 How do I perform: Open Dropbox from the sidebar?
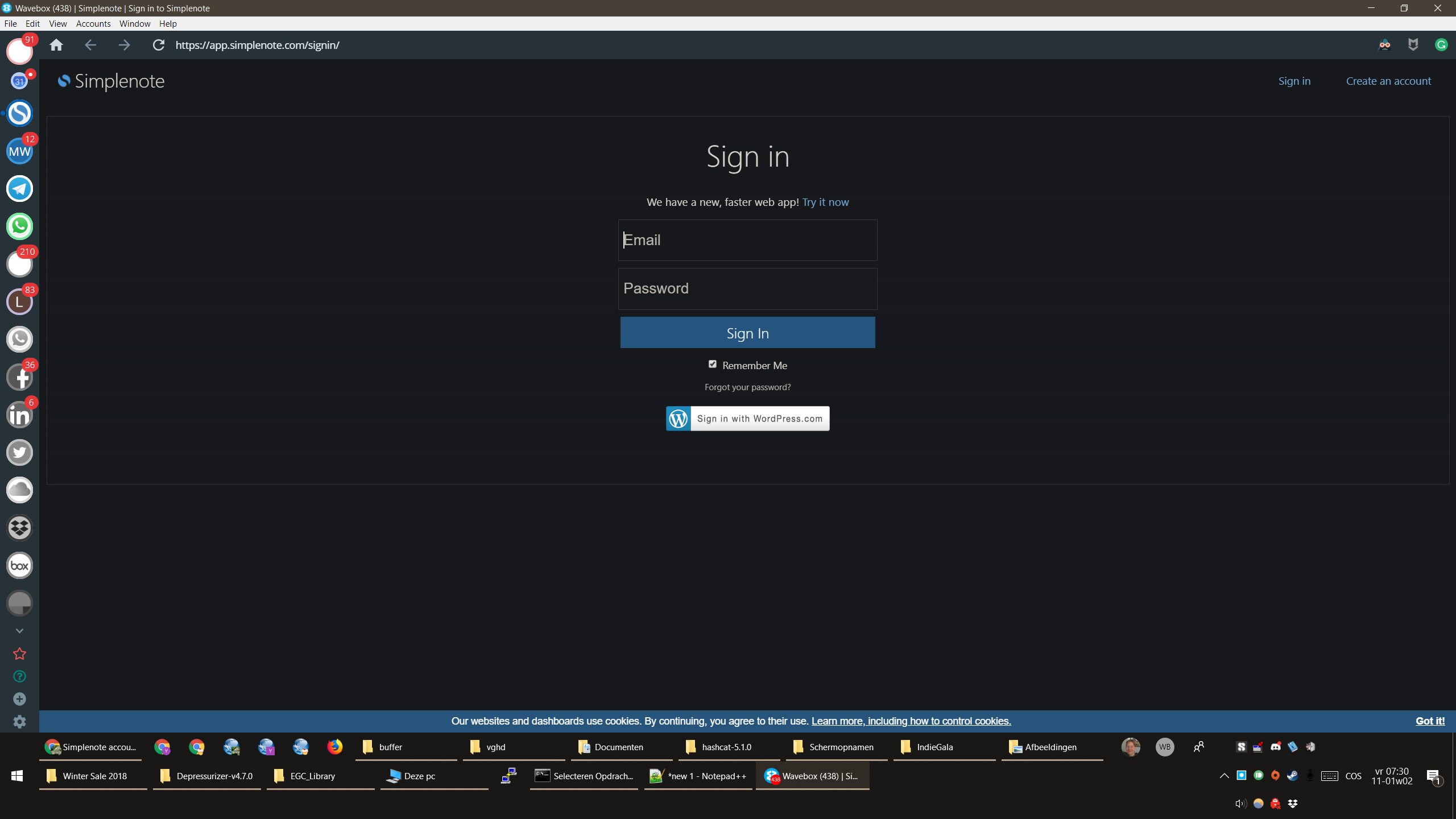[19, 527]
